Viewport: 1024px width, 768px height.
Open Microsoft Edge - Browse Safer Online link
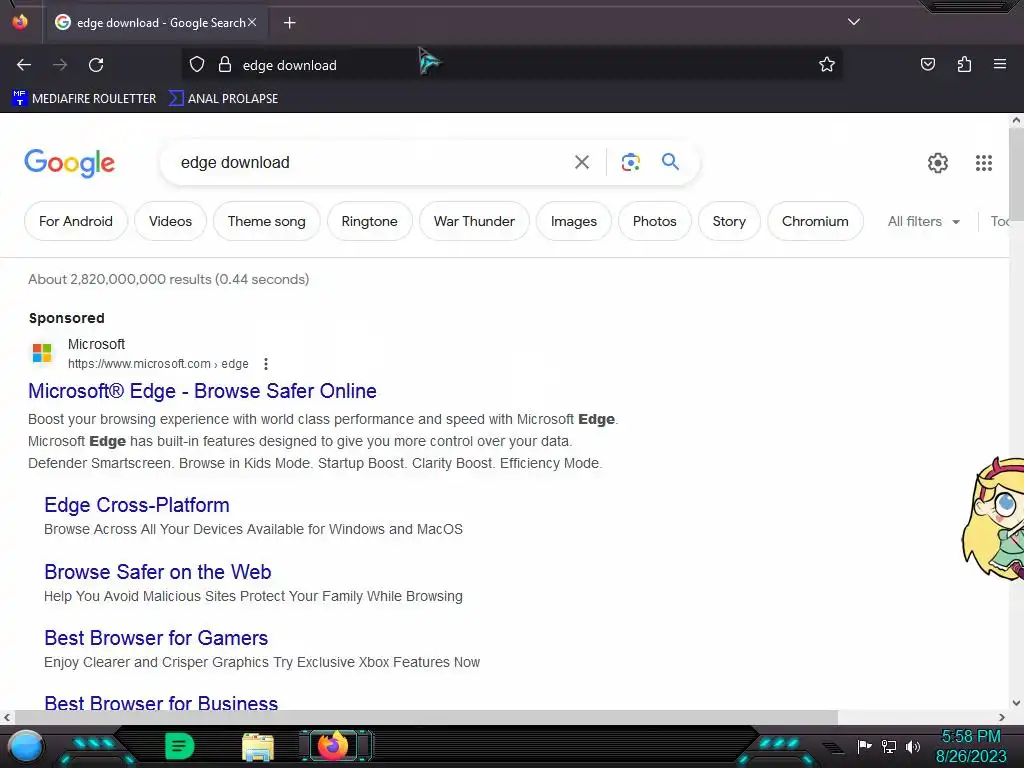pos(202,391)
